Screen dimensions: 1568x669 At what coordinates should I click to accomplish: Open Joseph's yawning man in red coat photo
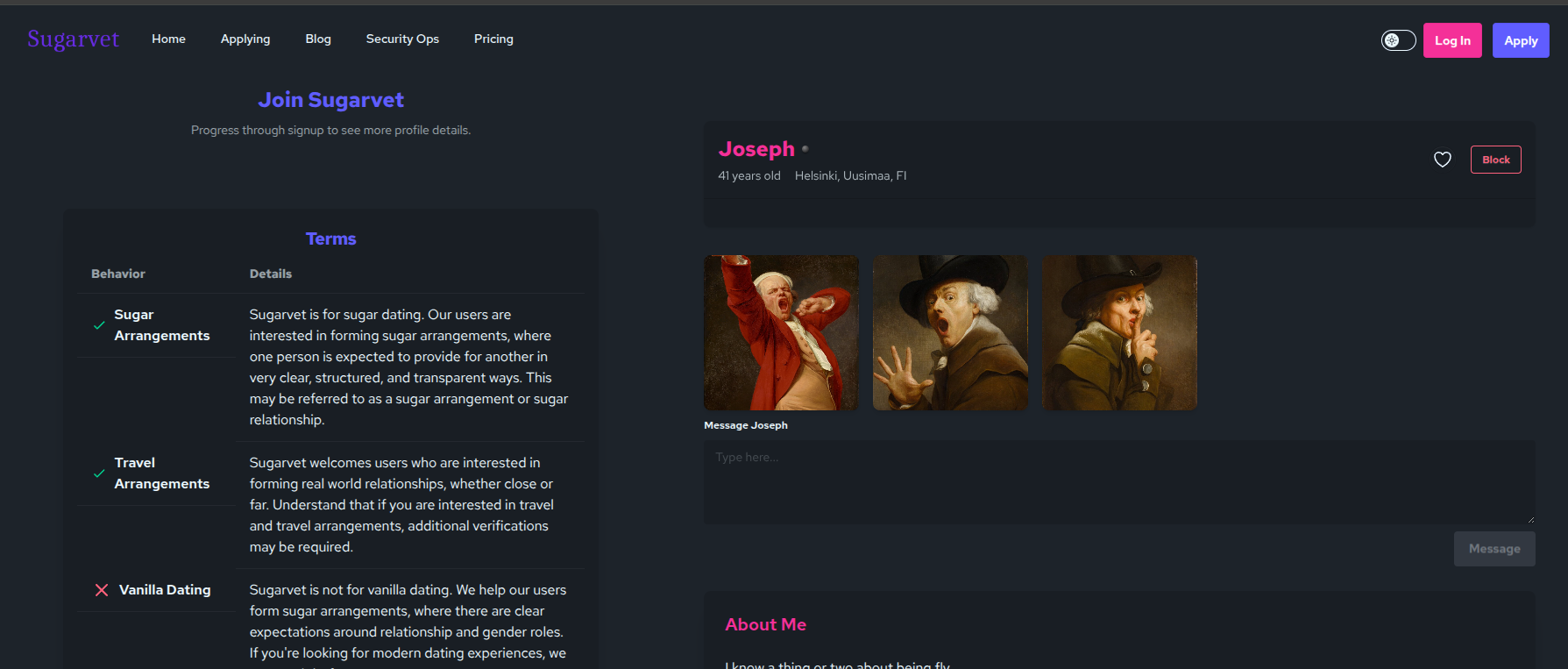coord(781,332)
